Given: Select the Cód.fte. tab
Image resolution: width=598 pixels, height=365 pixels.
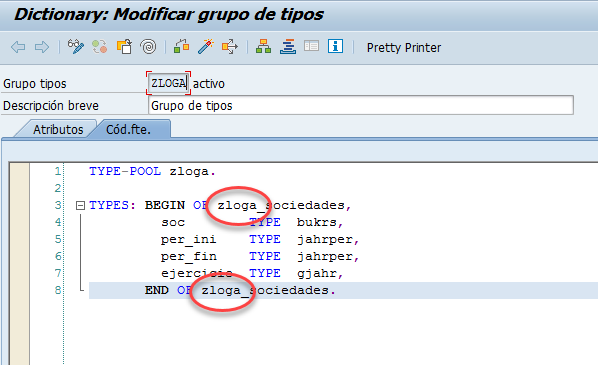Looking at the screenshot, I should 129,129.
